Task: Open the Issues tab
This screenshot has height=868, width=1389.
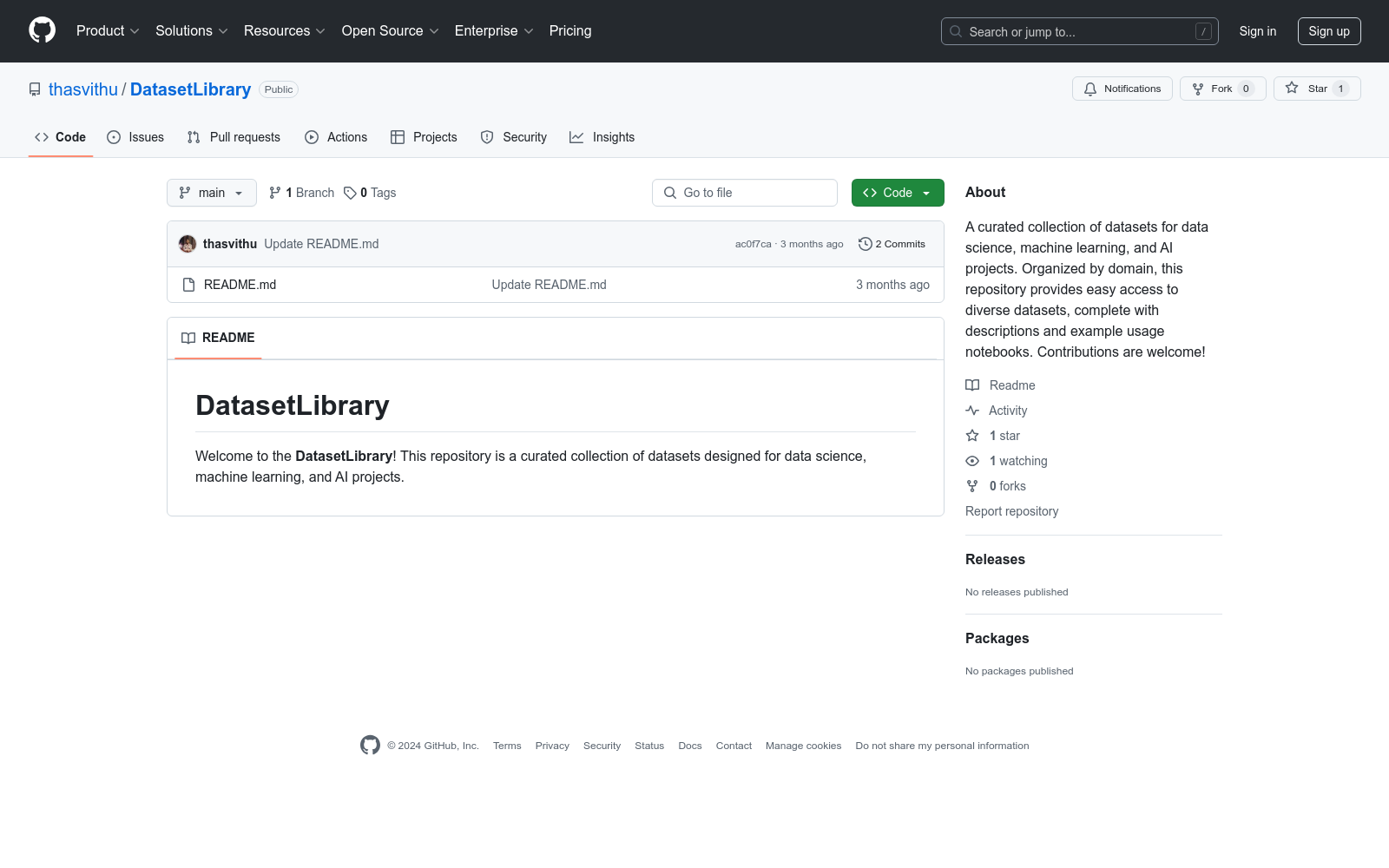Action: point(135,137)
